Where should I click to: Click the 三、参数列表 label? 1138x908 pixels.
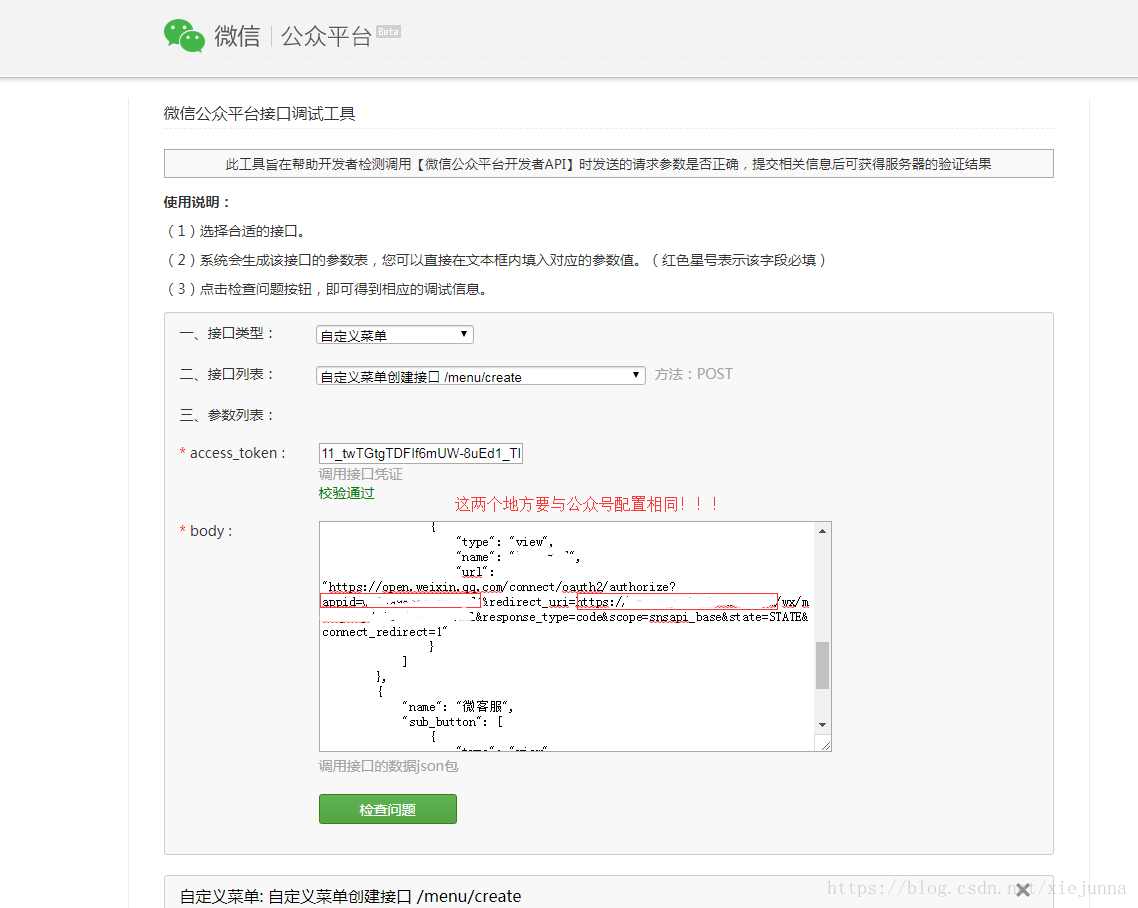pos(226,415)
